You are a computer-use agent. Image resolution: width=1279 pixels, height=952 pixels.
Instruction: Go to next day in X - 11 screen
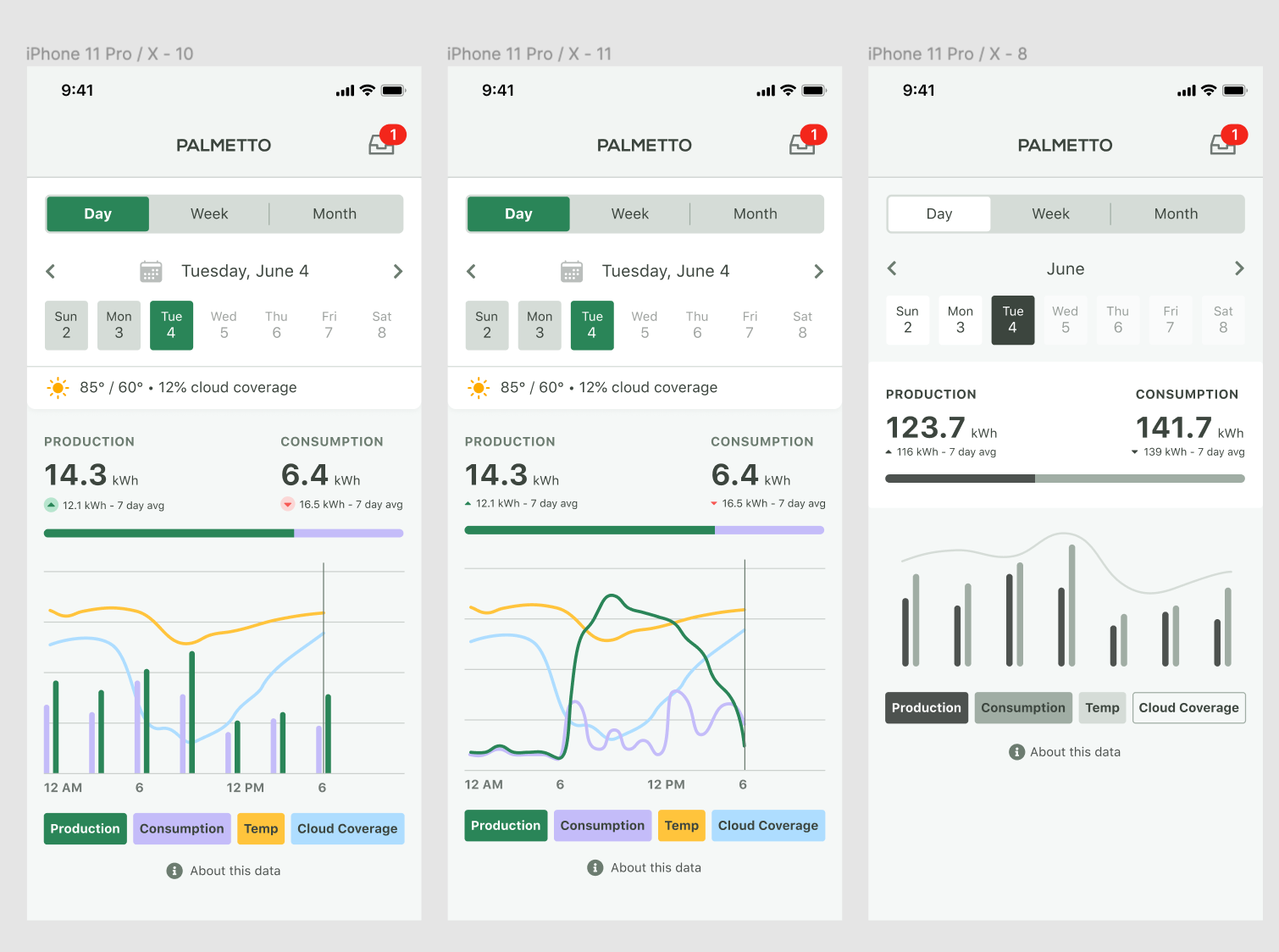pyautogui.click(x=818, y=271)
